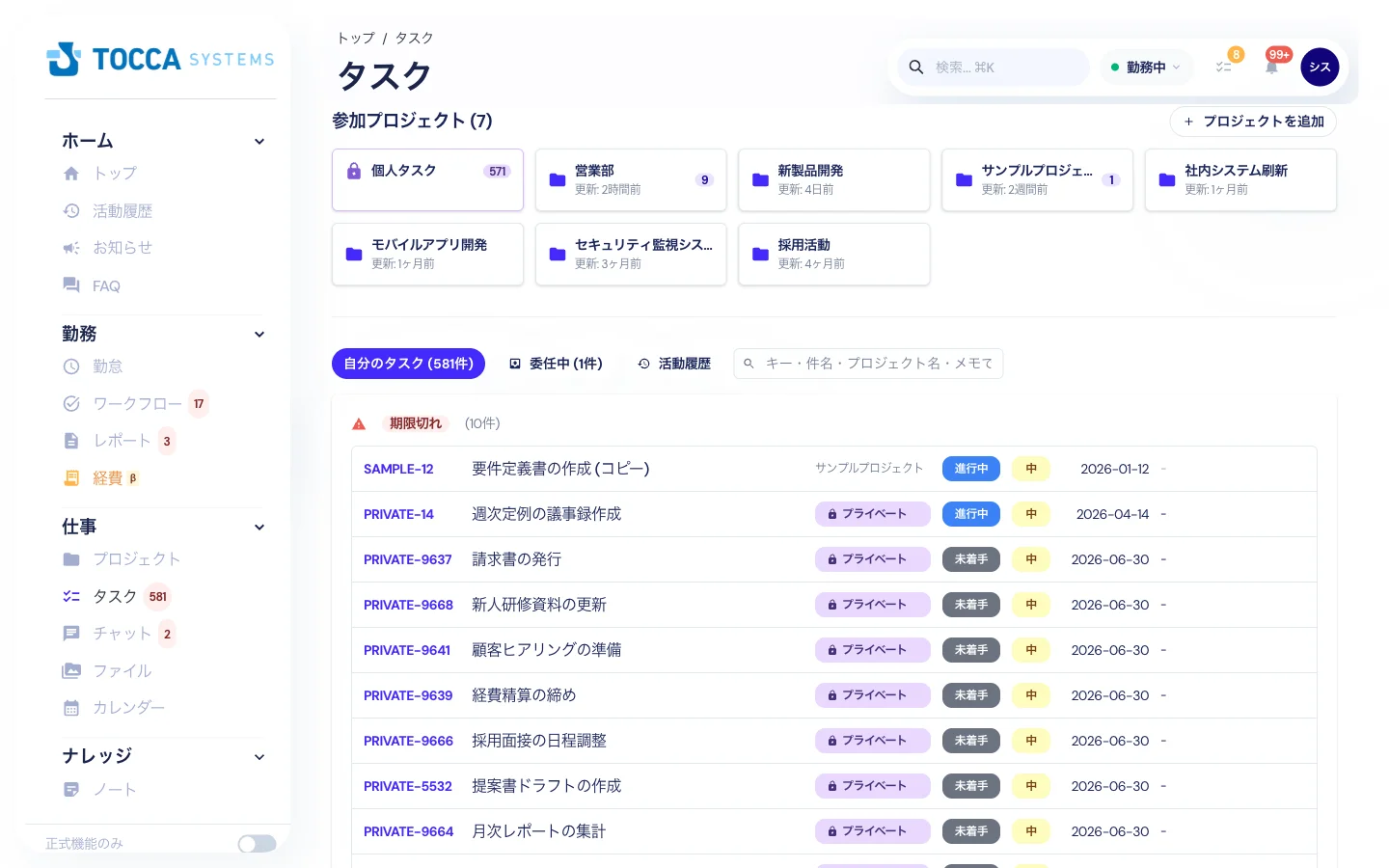
Task: Click the ファイル images icon
Action: coord(71,671)
